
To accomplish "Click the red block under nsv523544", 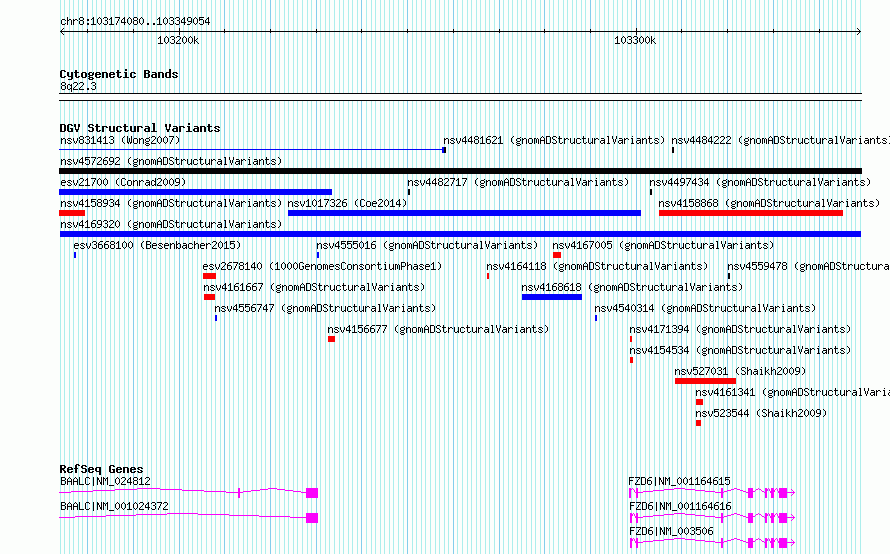I will [x=698, y=423].
